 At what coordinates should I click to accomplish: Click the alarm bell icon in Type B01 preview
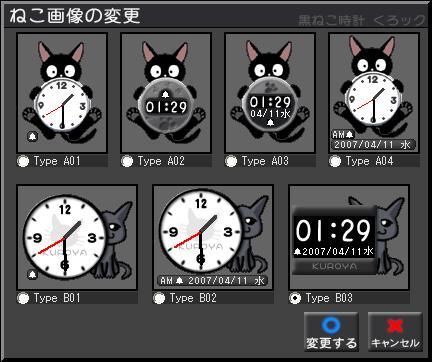click(32, 274)
